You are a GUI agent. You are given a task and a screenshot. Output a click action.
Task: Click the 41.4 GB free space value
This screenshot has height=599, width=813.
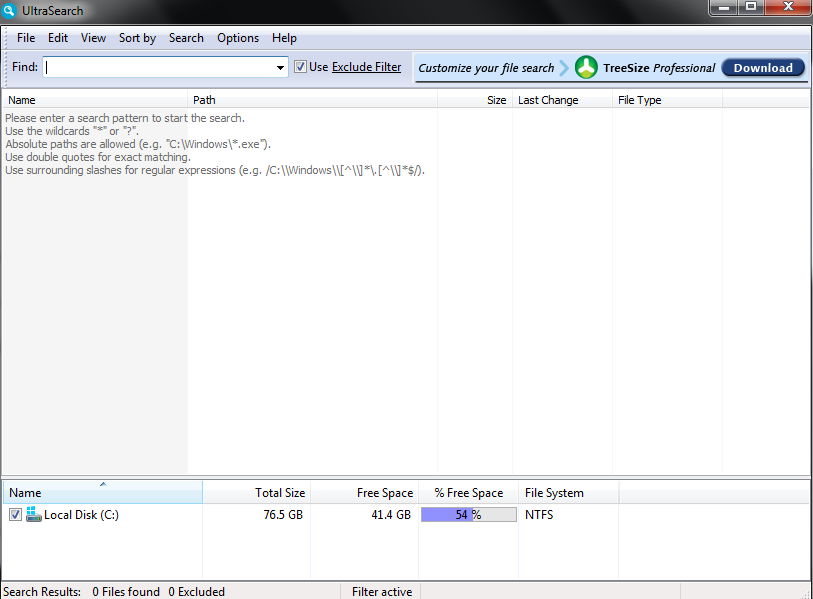coord(391,514)
